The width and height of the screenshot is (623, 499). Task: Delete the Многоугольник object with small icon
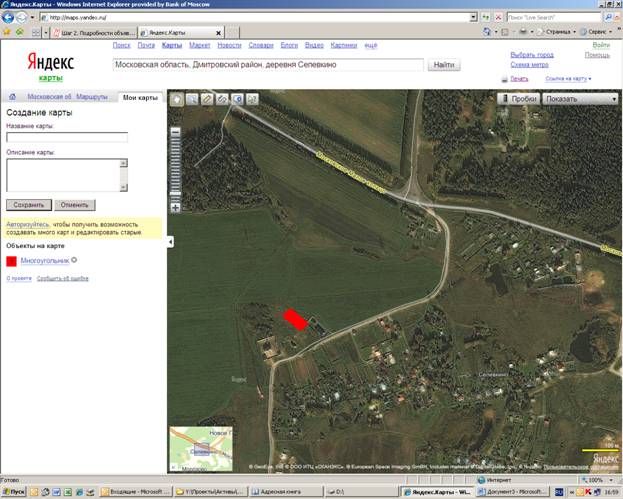click(x=74, y=260)
